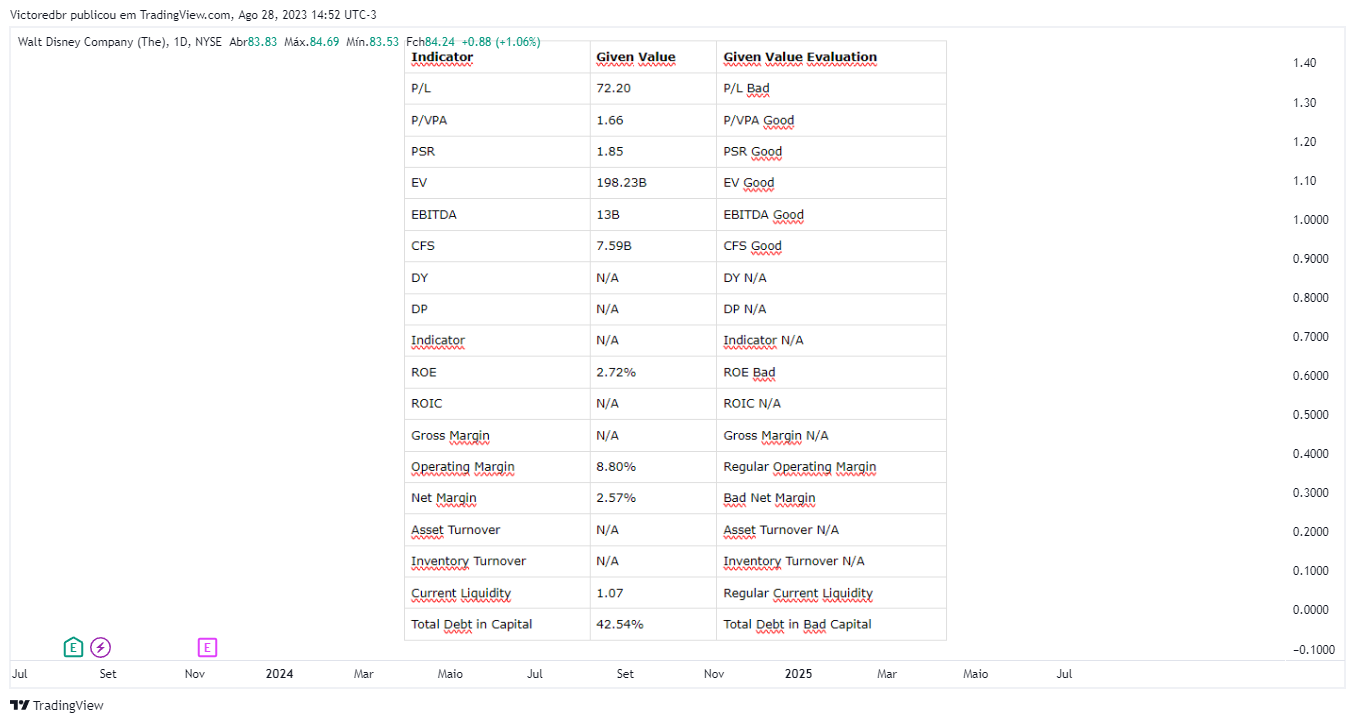Image resolution: width=1355 pixels, height=723 pixels.
Task: Click the 0.0000 label on price scale
Action: pyautogui.click(x=1310, y=610)
